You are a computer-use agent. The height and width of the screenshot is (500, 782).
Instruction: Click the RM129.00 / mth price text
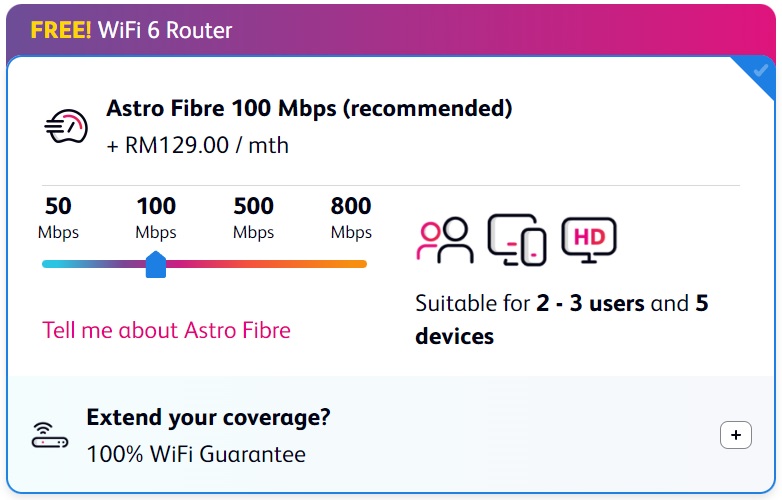pos(197,146)
